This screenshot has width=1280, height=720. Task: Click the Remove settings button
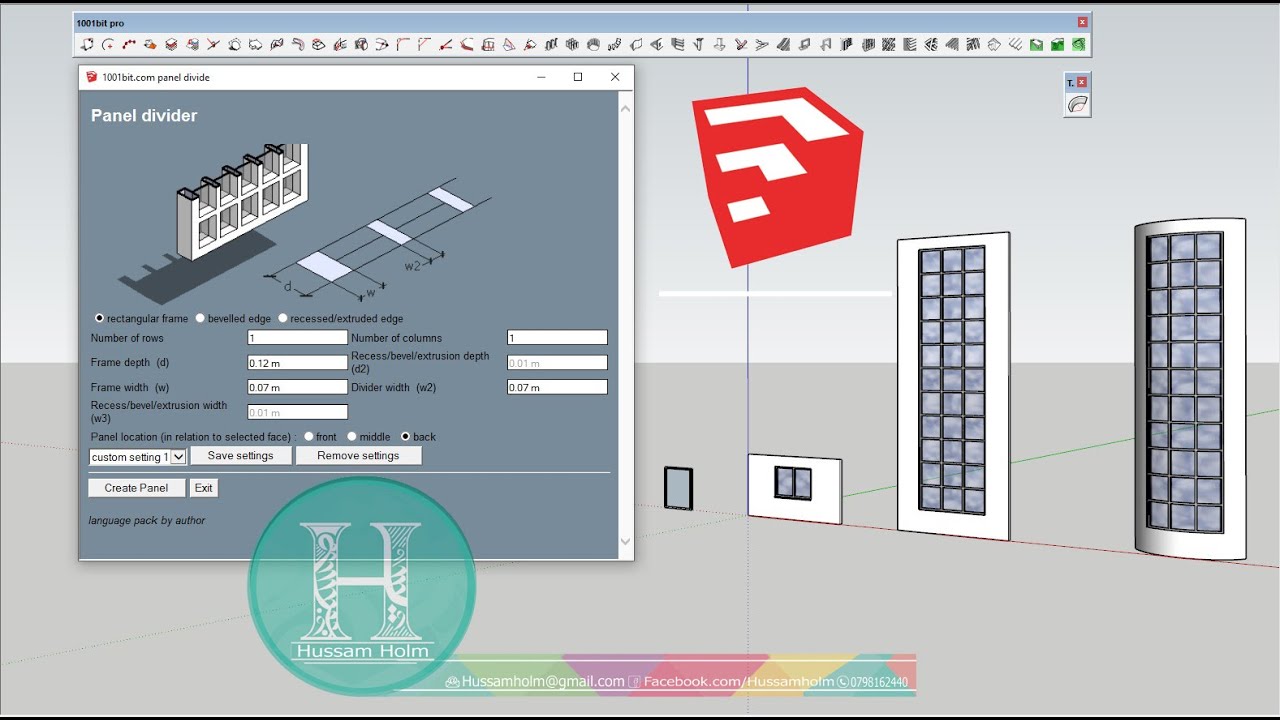coord(358,456)
